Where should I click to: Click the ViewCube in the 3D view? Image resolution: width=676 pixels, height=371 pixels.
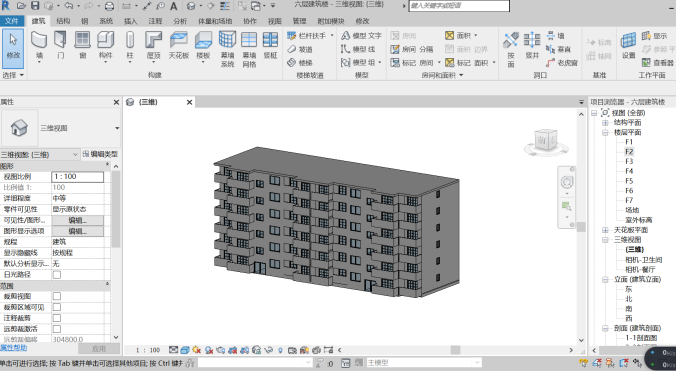(x=546, y=140)
